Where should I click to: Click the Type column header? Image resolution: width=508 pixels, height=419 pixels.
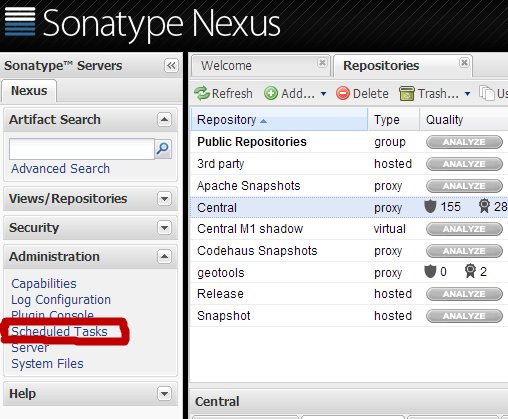[x=393, y=119]
